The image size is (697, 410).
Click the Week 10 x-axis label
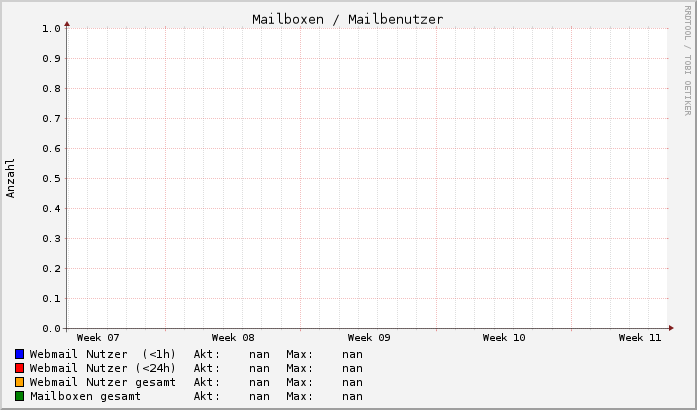click(x=504, y=338)
